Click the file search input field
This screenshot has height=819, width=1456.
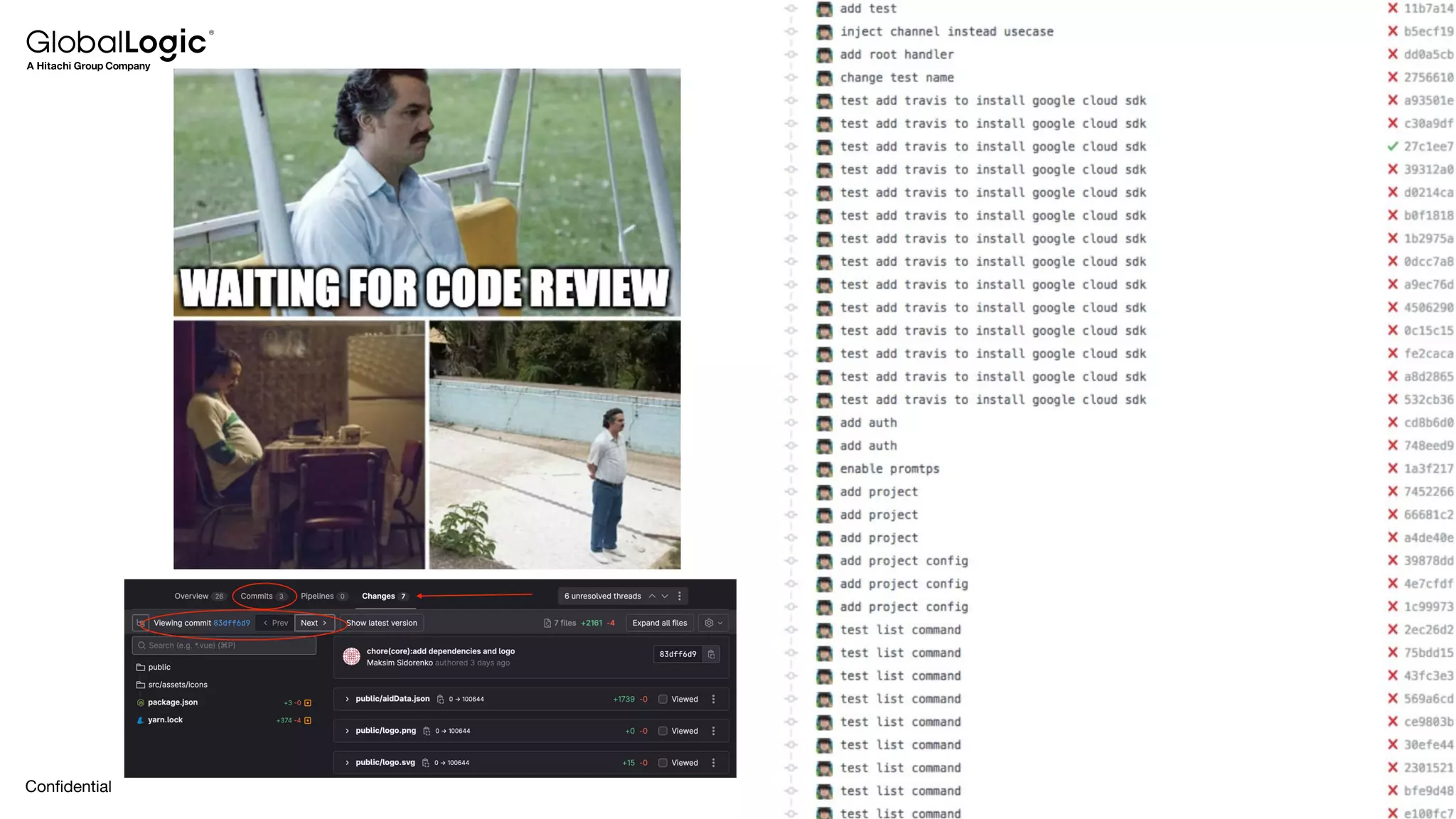pos(224,646)
